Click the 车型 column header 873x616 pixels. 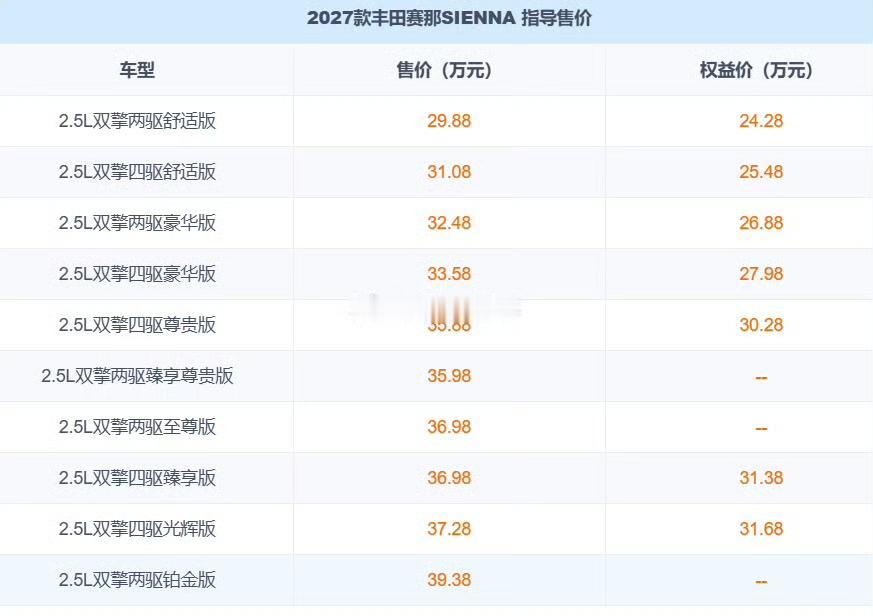point(137,70)
